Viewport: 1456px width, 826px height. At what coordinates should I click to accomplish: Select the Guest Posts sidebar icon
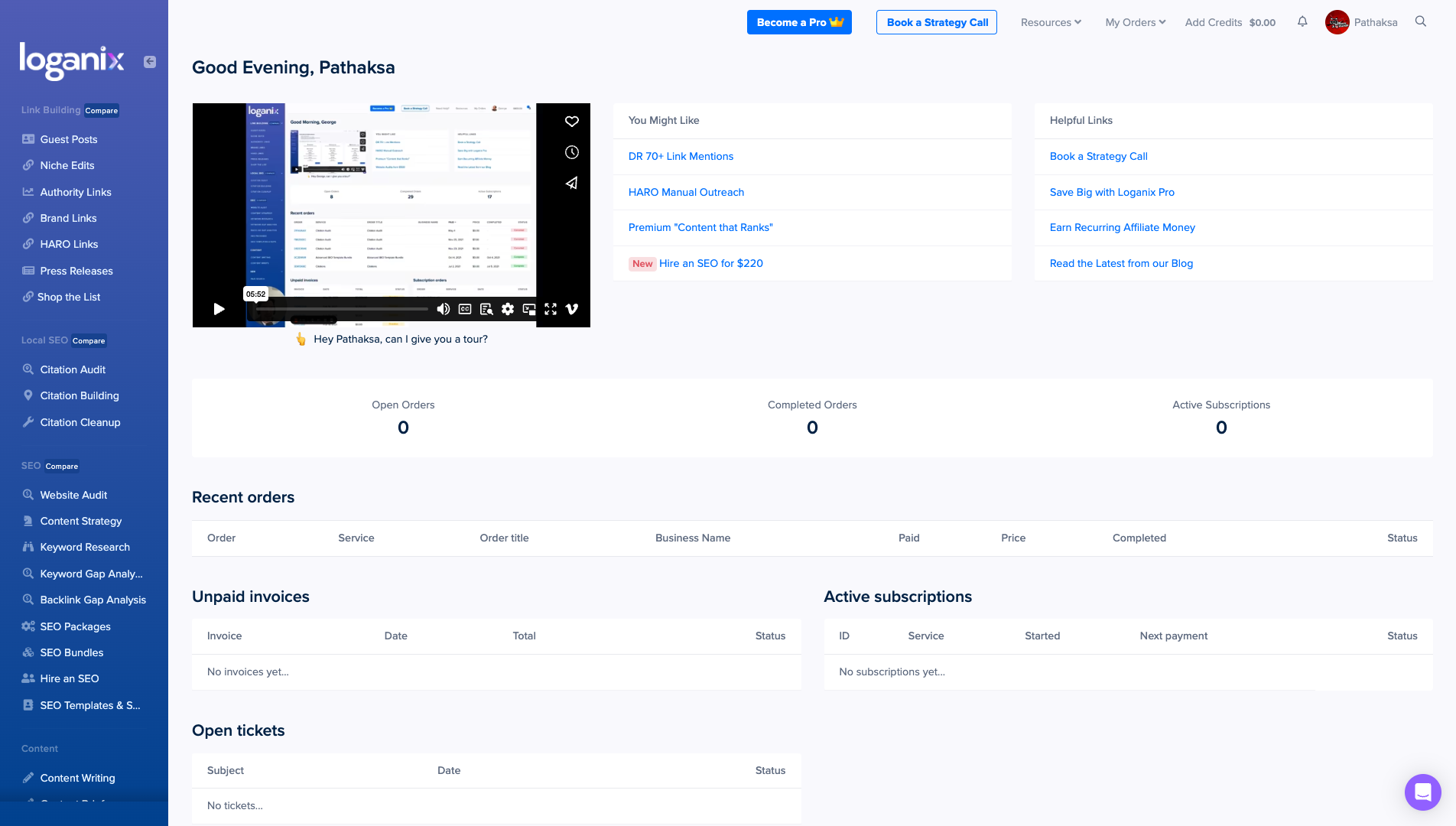click(x=28, y=139)
